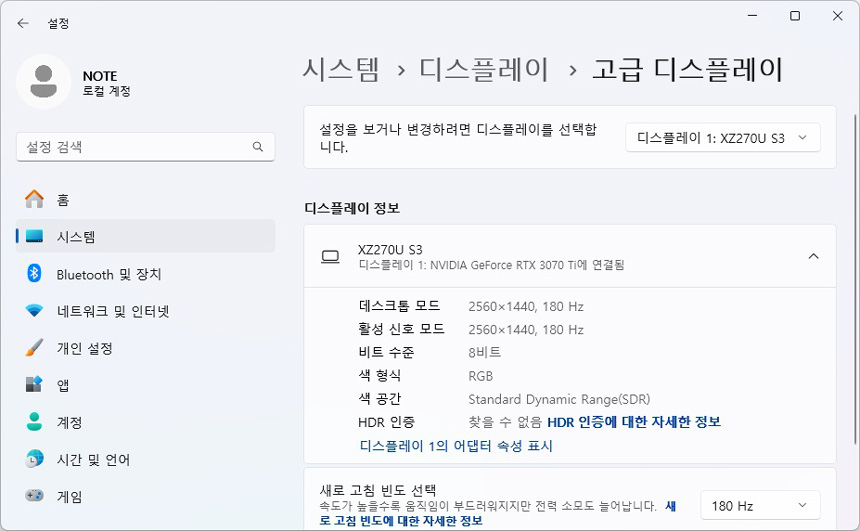The image size is (860, 531).
Task: Select 시스템 in the sidebar
Action: point(145,236)
